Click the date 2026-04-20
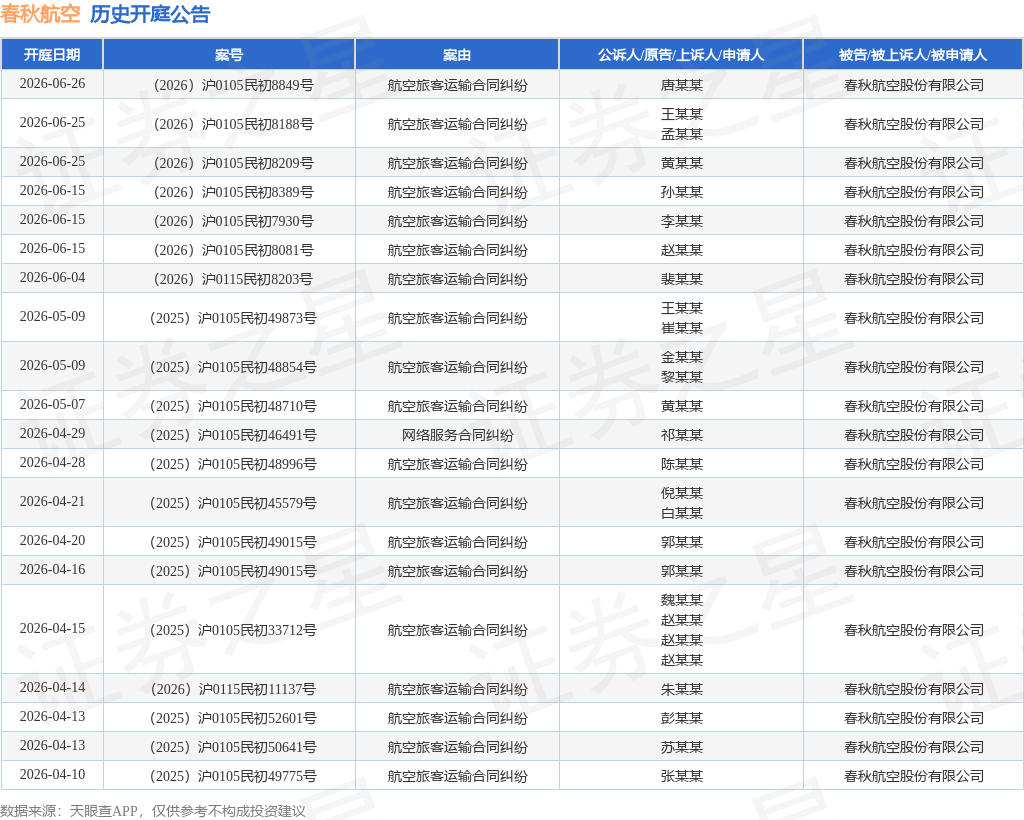 [52, 541]
